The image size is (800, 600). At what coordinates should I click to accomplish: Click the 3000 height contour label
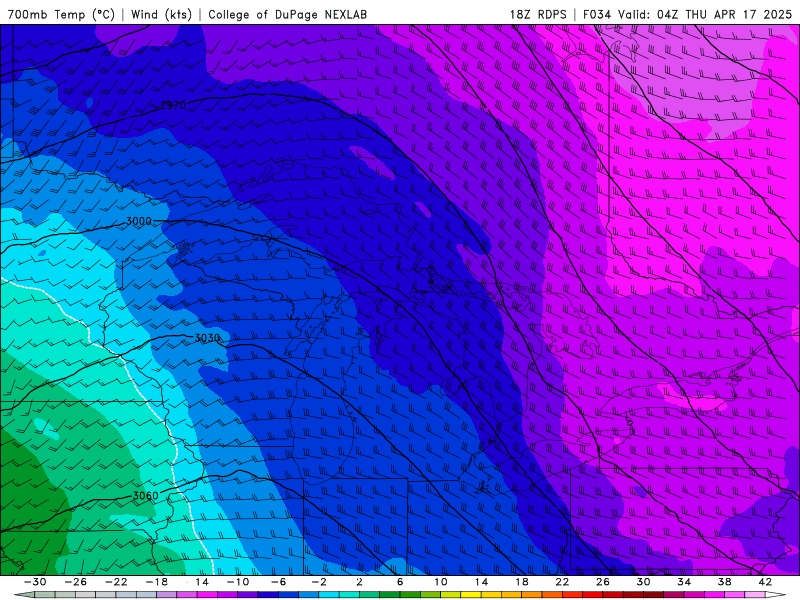pos(139,221)
